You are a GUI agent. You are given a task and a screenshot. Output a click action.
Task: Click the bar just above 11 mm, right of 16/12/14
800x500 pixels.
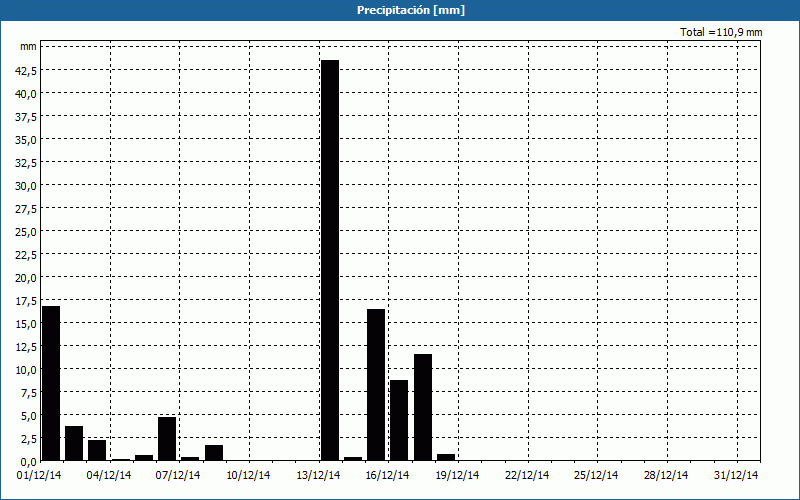(x=423, y=407)
